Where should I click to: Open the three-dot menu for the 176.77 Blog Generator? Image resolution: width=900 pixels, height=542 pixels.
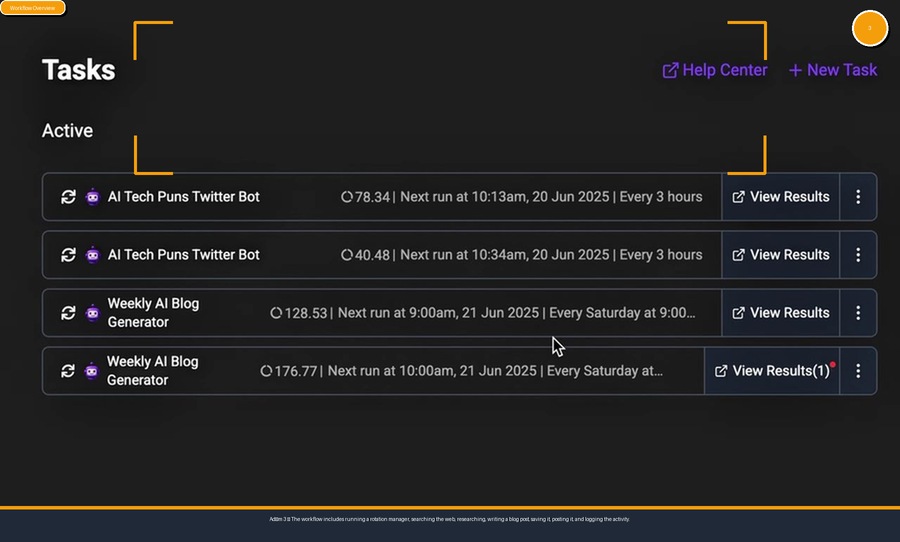[x=858, y=371]
